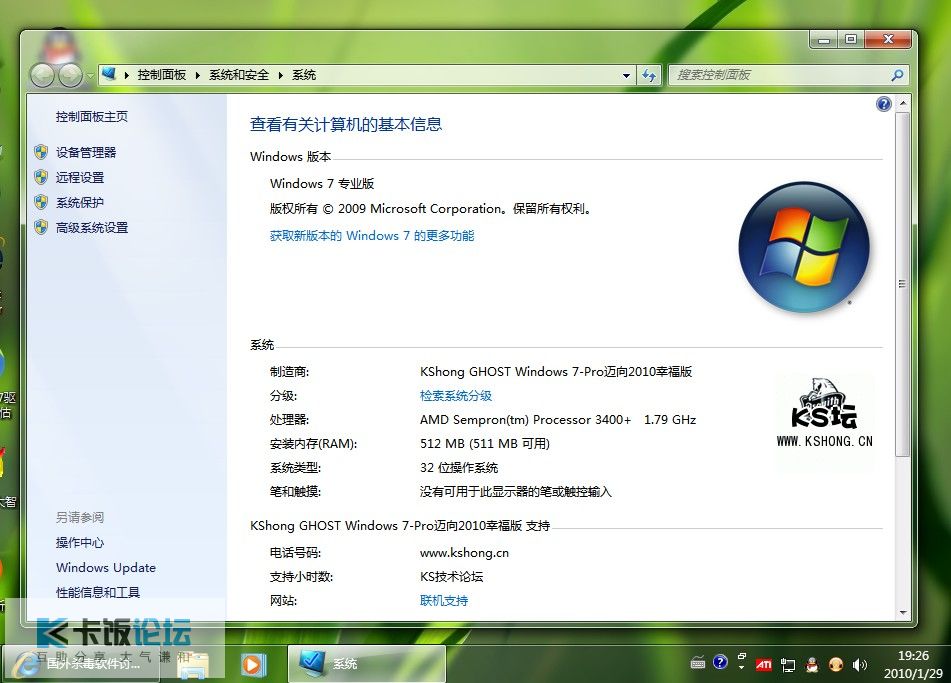
Task: Click the search magnifier icon
Action: click(897, 75)
